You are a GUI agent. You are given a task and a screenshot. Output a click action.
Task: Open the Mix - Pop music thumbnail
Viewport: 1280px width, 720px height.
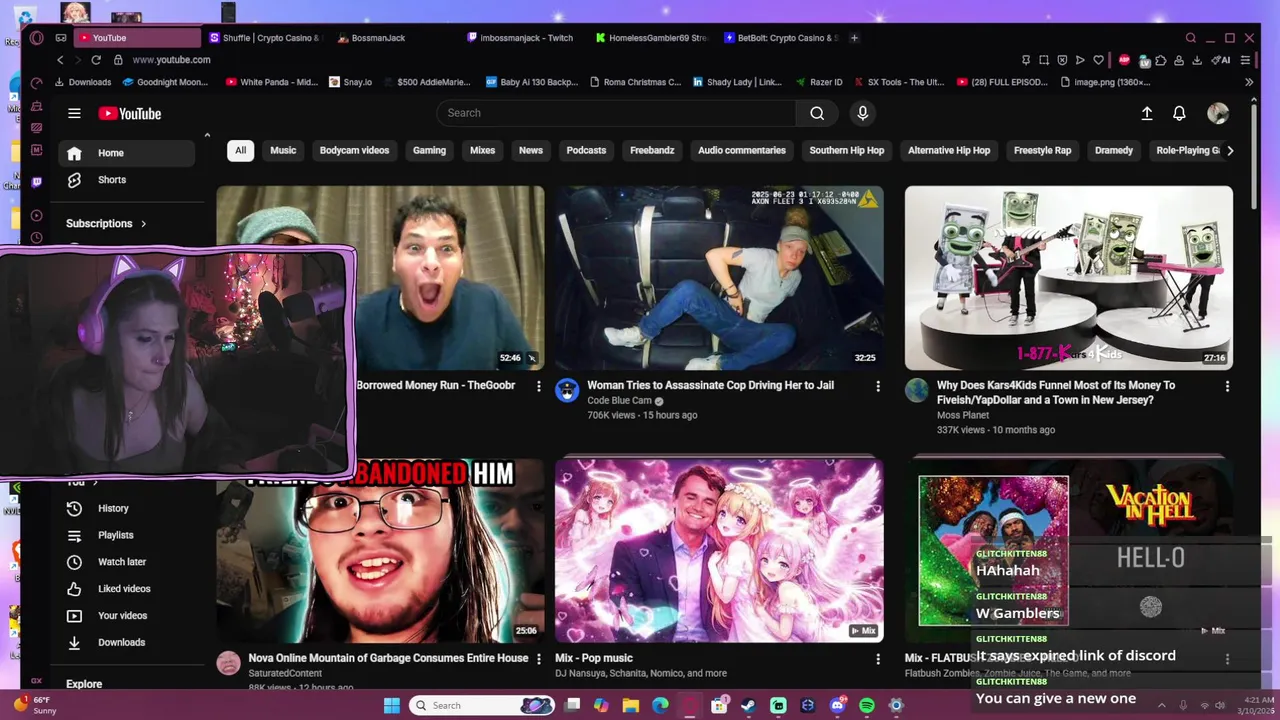[719, 551]
